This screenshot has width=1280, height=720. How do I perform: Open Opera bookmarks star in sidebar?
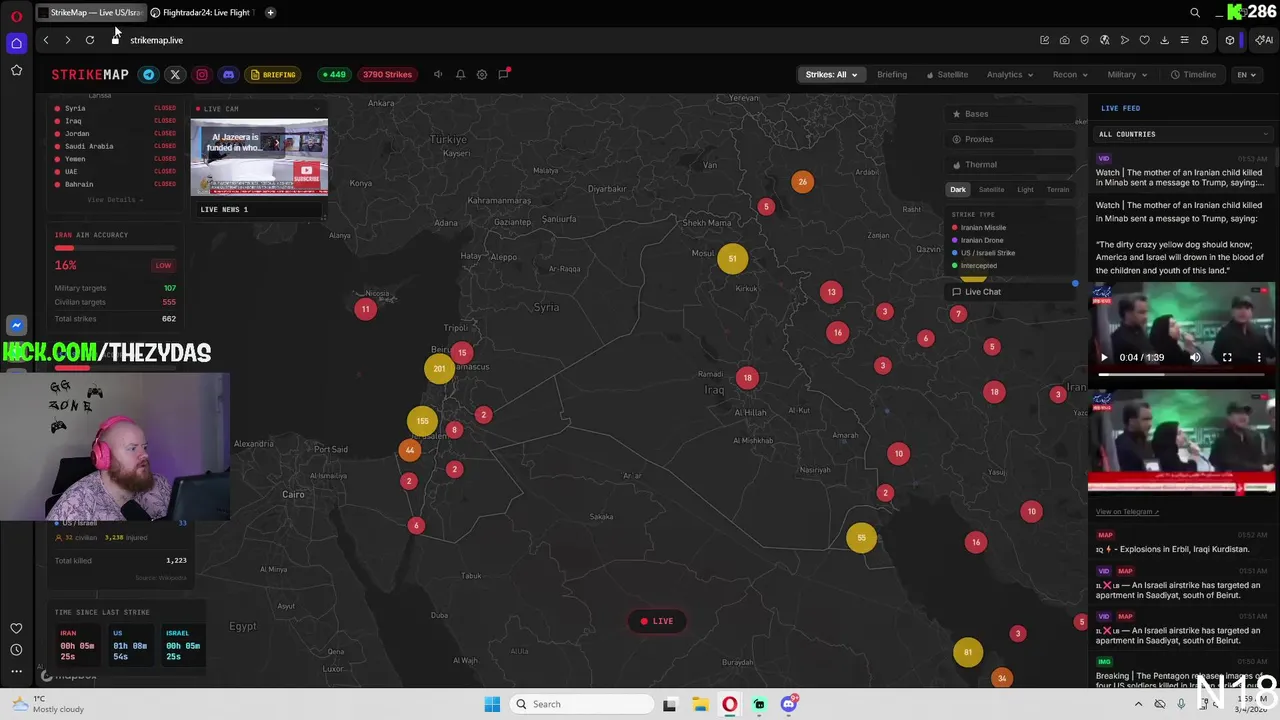coord(16,70)
